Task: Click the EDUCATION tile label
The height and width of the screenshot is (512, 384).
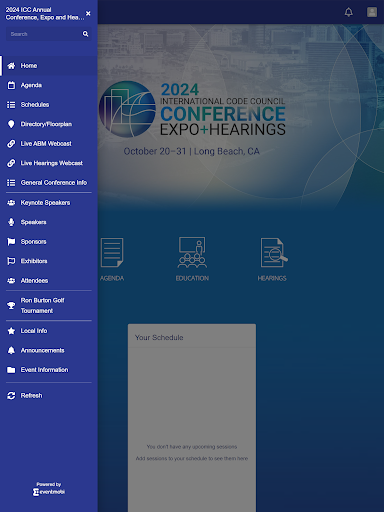Action: click(x=192, y=278)
